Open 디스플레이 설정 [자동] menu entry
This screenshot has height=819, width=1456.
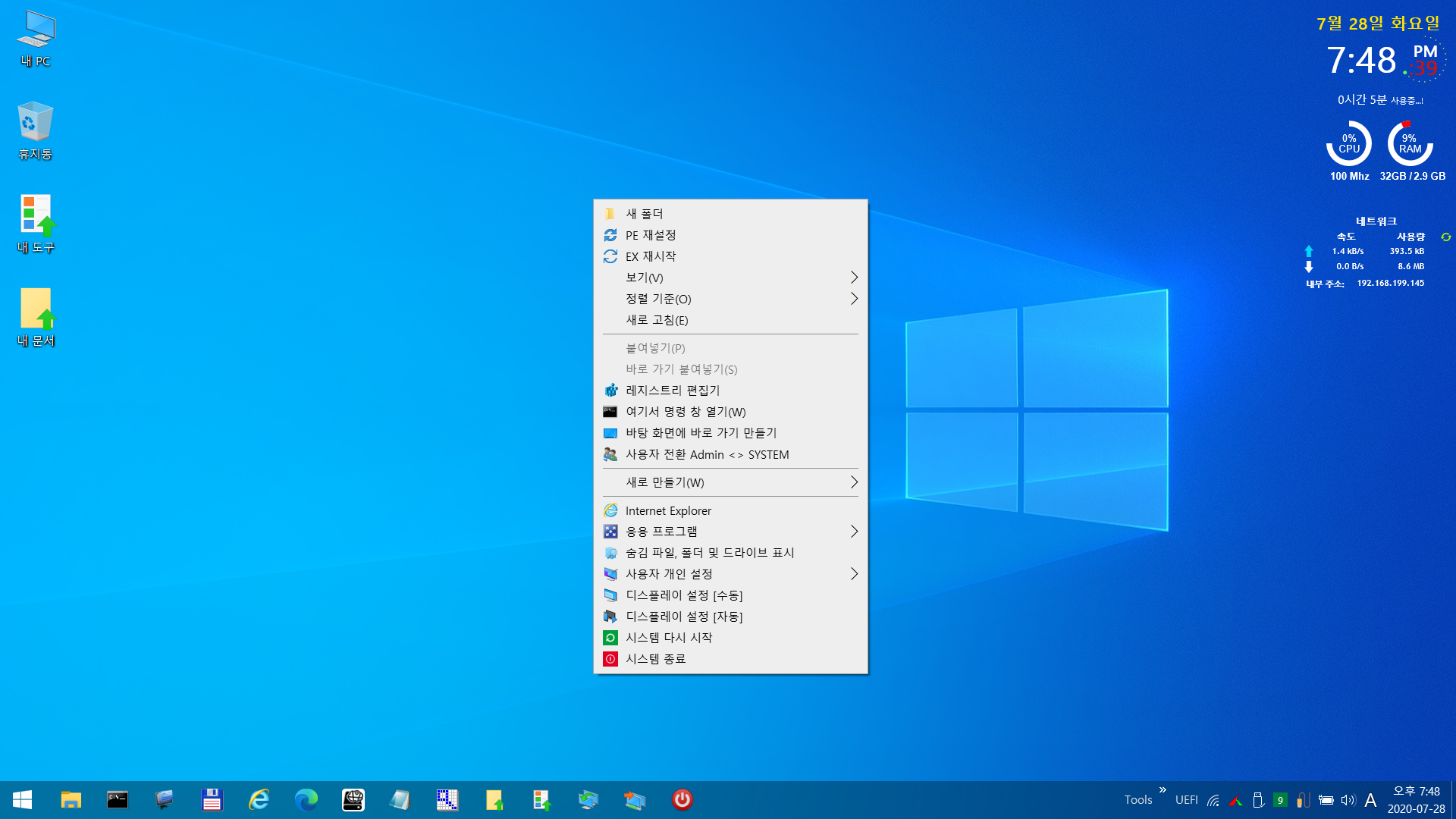(x=730, y=617)
